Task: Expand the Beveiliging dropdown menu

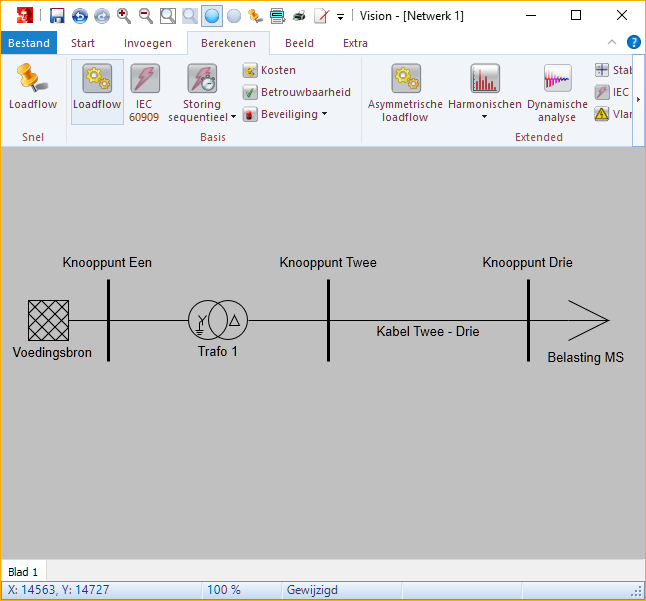Action: point(324,114)
